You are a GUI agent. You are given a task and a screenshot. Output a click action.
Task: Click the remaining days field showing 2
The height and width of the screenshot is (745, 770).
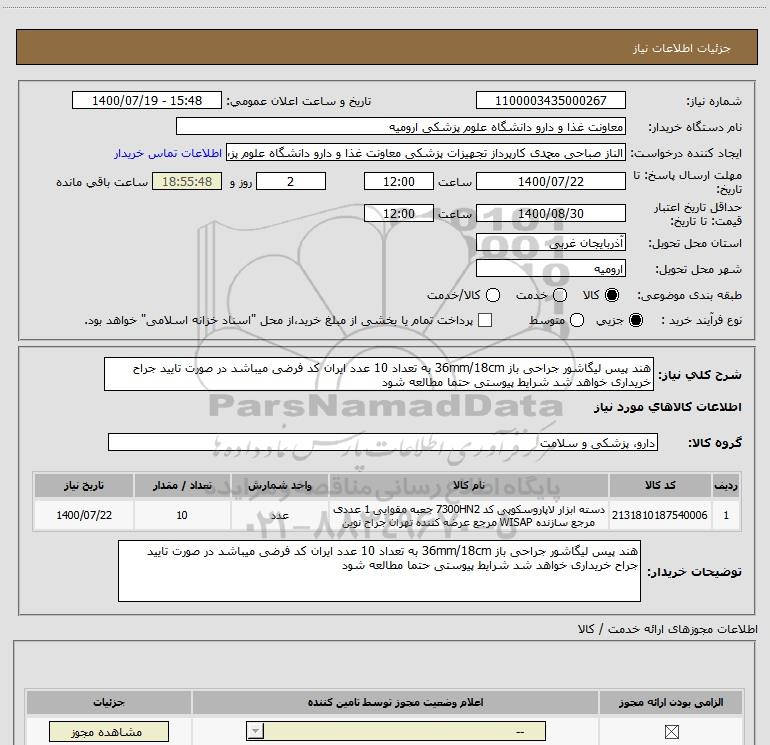[x=291, y=181]
